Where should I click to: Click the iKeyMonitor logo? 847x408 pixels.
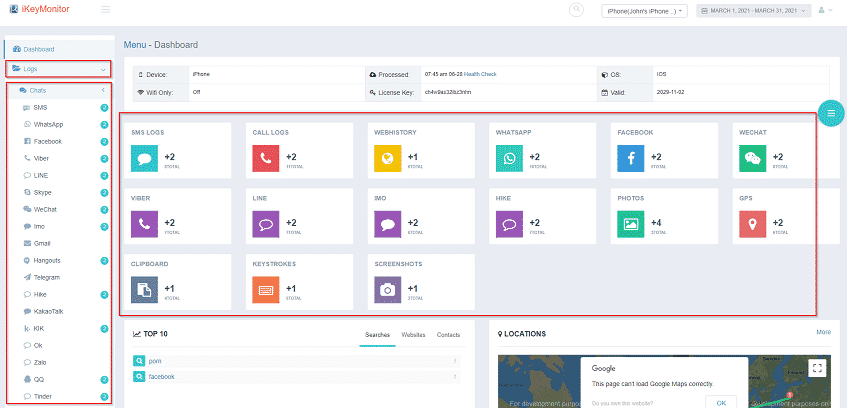tap(39, 9)
